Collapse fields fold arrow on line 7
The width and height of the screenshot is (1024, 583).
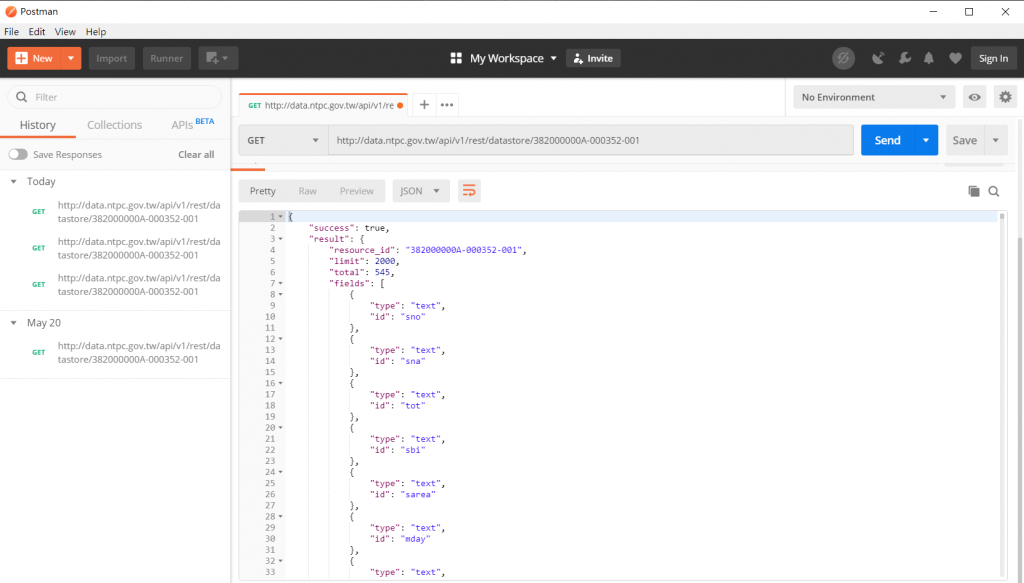281,283
